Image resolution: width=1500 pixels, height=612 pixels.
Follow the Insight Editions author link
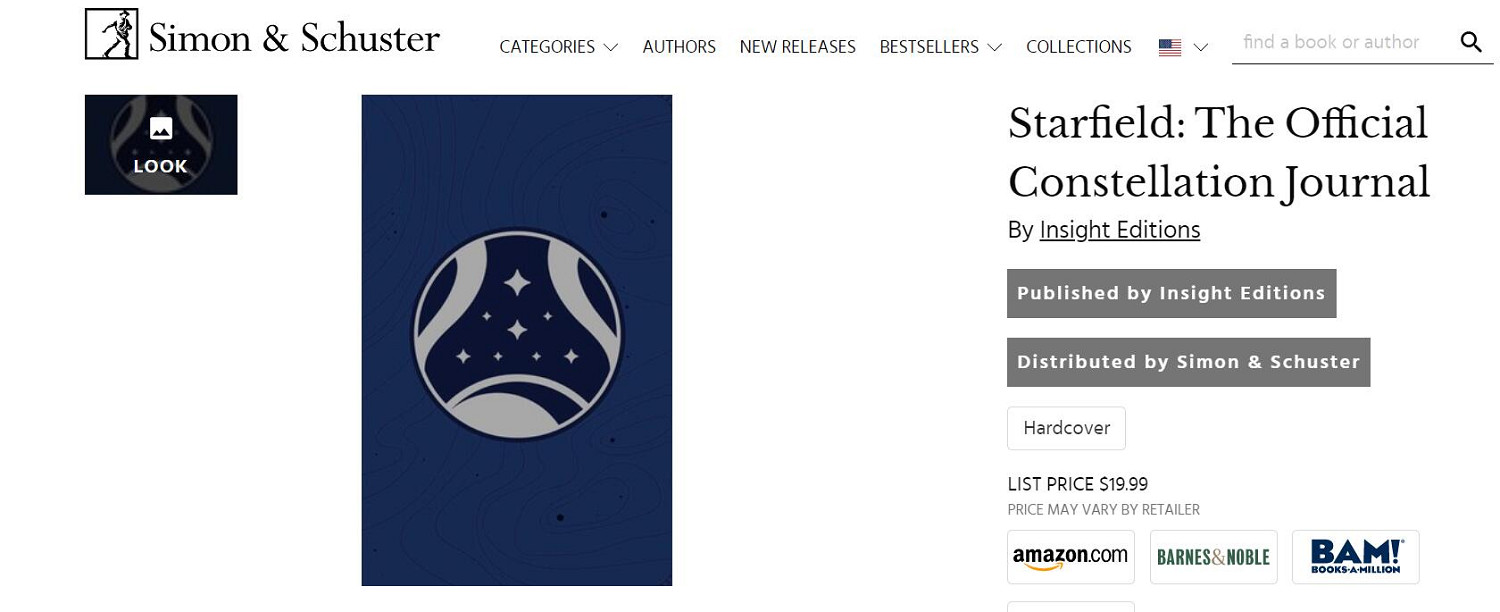(x=1119, y=230)
